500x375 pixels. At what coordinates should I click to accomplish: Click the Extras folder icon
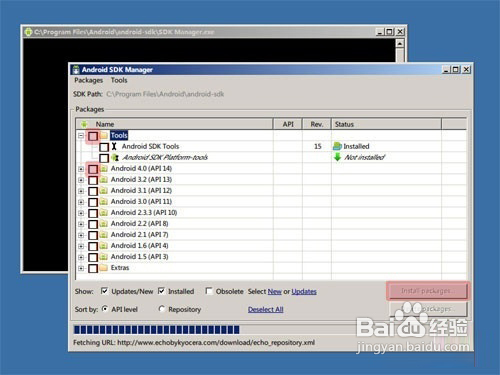click(x=104, y=268)
